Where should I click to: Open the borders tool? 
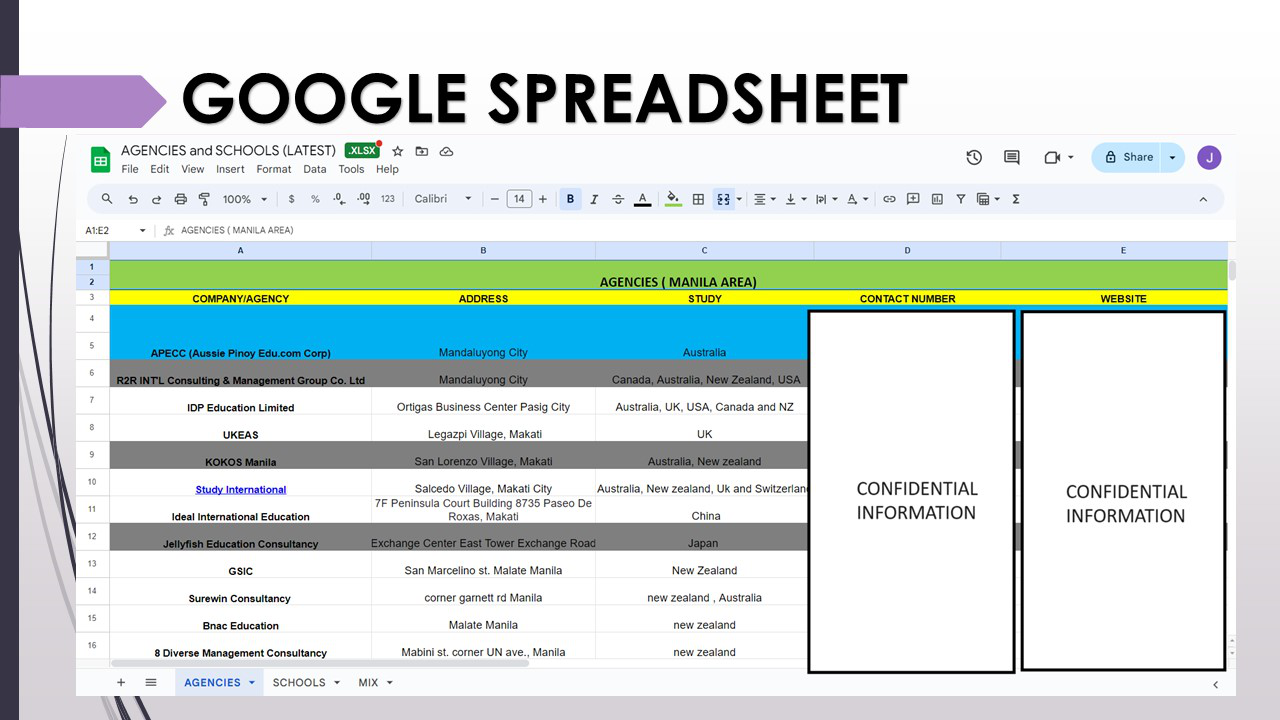[699, 199]
